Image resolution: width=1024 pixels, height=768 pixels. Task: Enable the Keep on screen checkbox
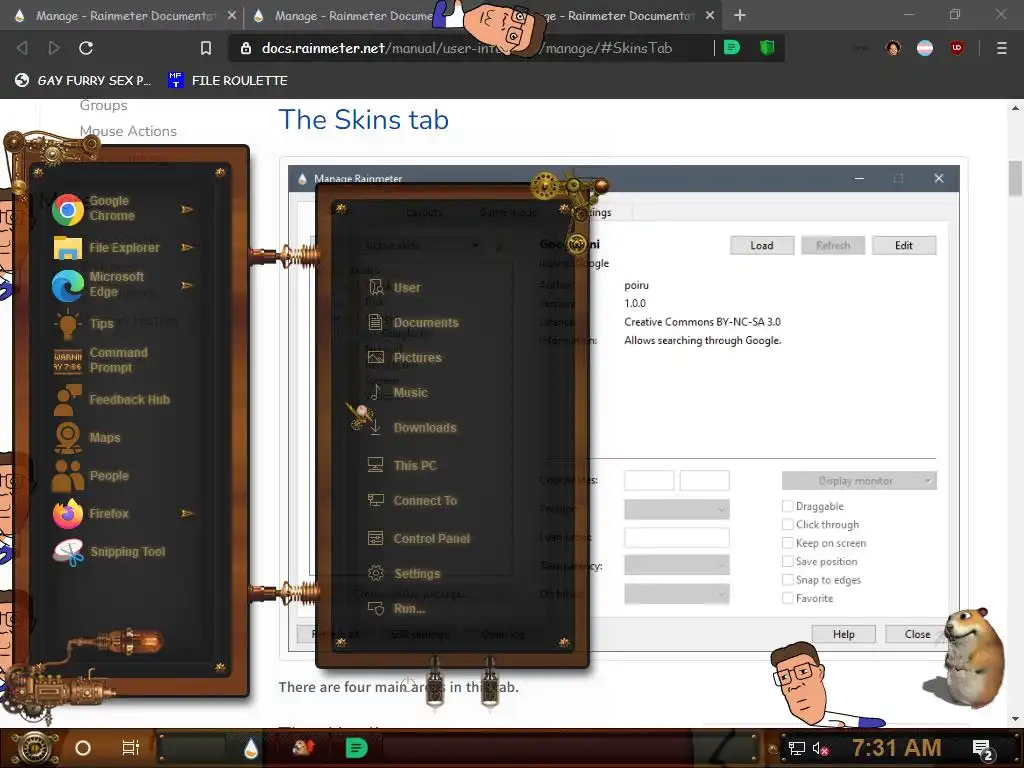pos(788,543)
